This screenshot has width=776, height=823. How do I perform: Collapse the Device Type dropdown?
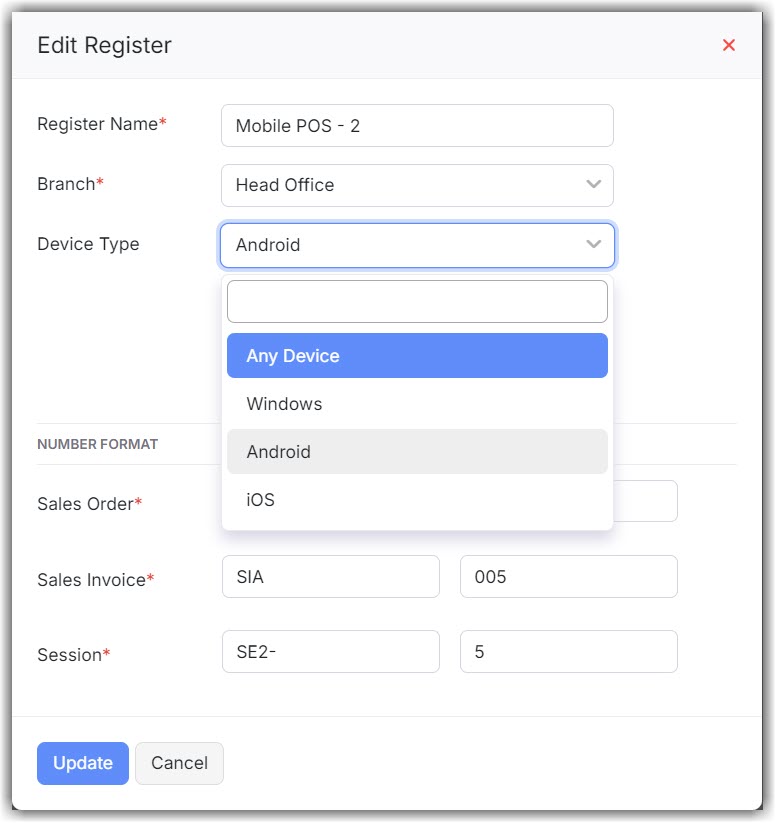[416, 245]
